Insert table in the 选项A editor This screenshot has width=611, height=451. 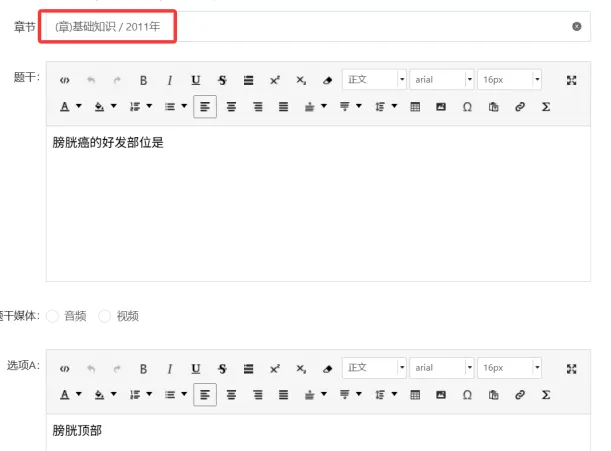click(415, 394)
